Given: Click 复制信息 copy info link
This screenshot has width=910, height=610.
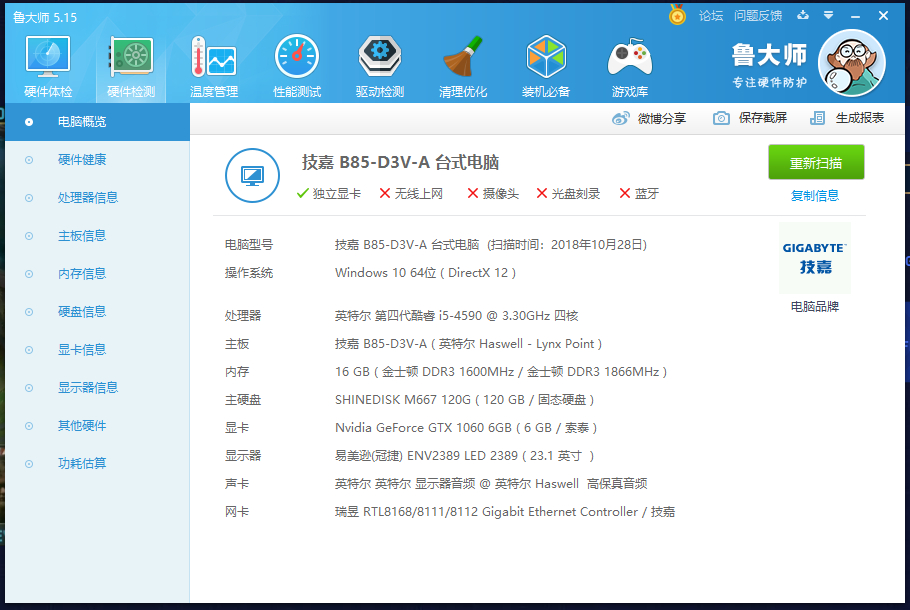Looking at the screenshot, I should pyautogui.click(x=815, y=196).
